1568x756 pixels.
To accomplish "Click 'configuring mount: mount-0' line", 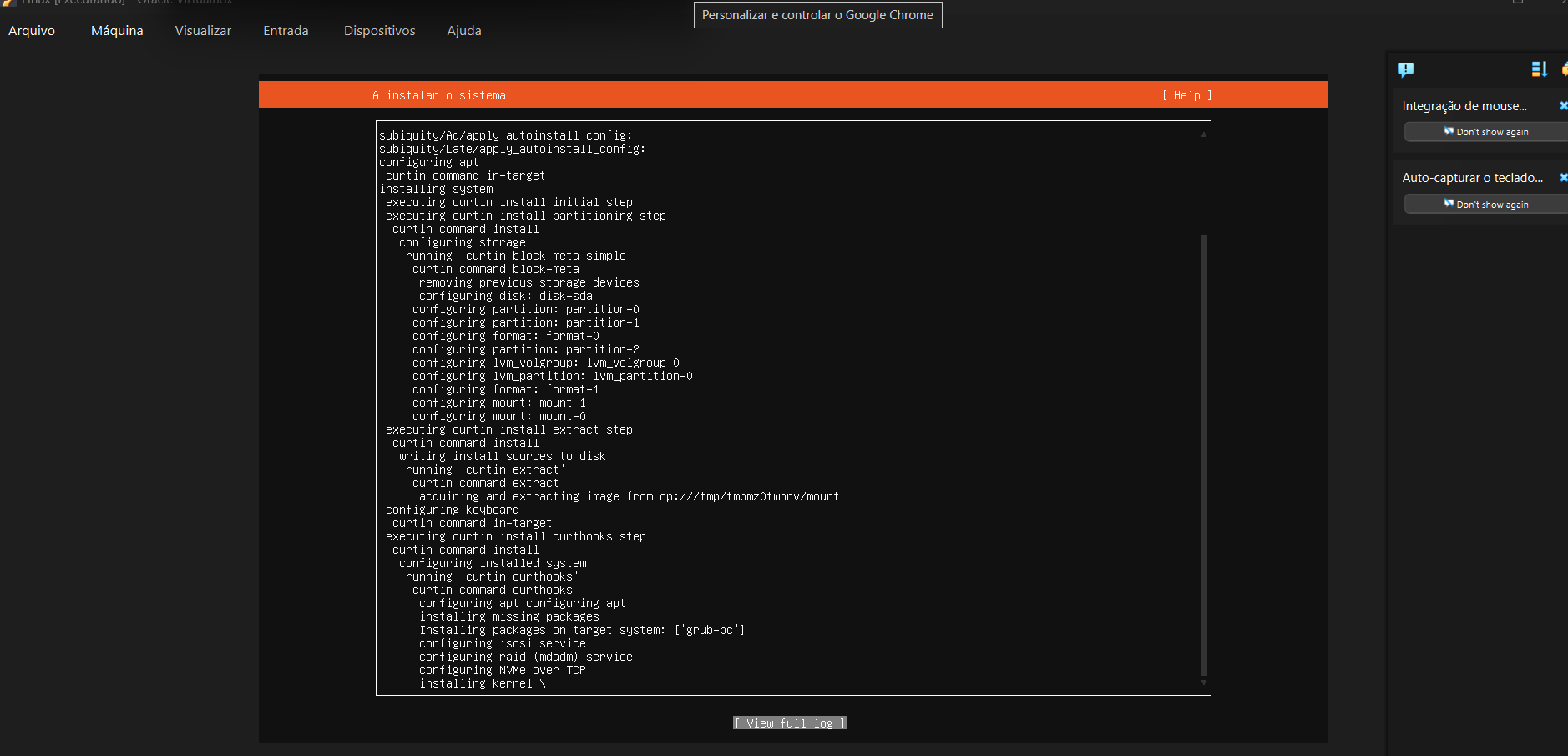I will click(x=499, y=416).
